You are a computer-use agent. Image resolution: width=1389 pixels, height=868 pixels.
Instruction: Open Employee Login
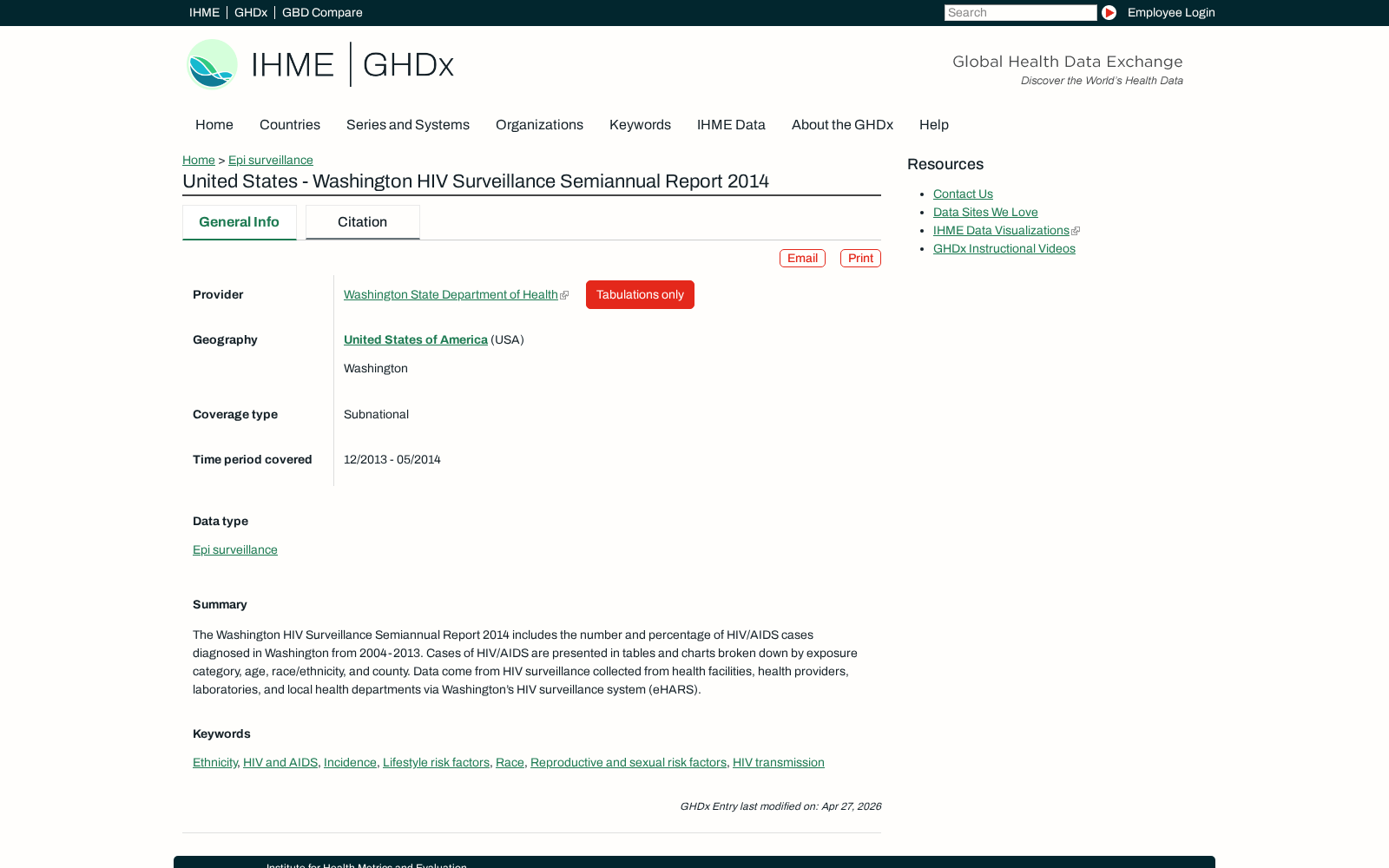1171,13
